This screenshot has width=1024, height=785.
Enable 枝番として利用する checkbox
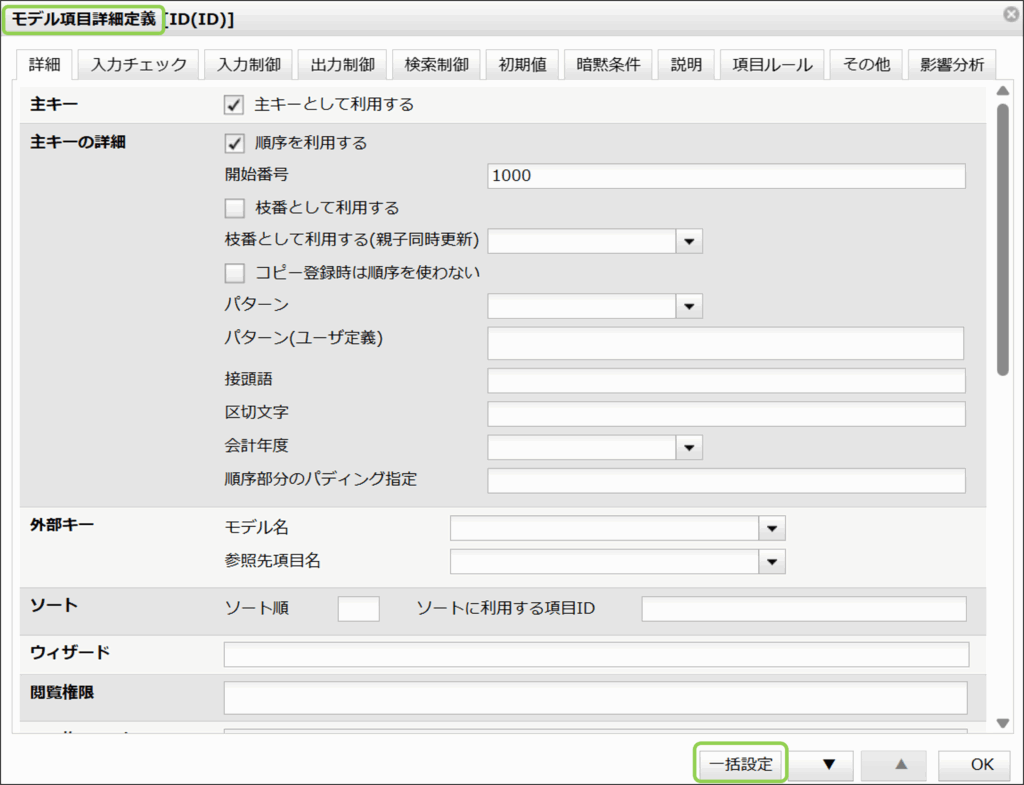235,208
